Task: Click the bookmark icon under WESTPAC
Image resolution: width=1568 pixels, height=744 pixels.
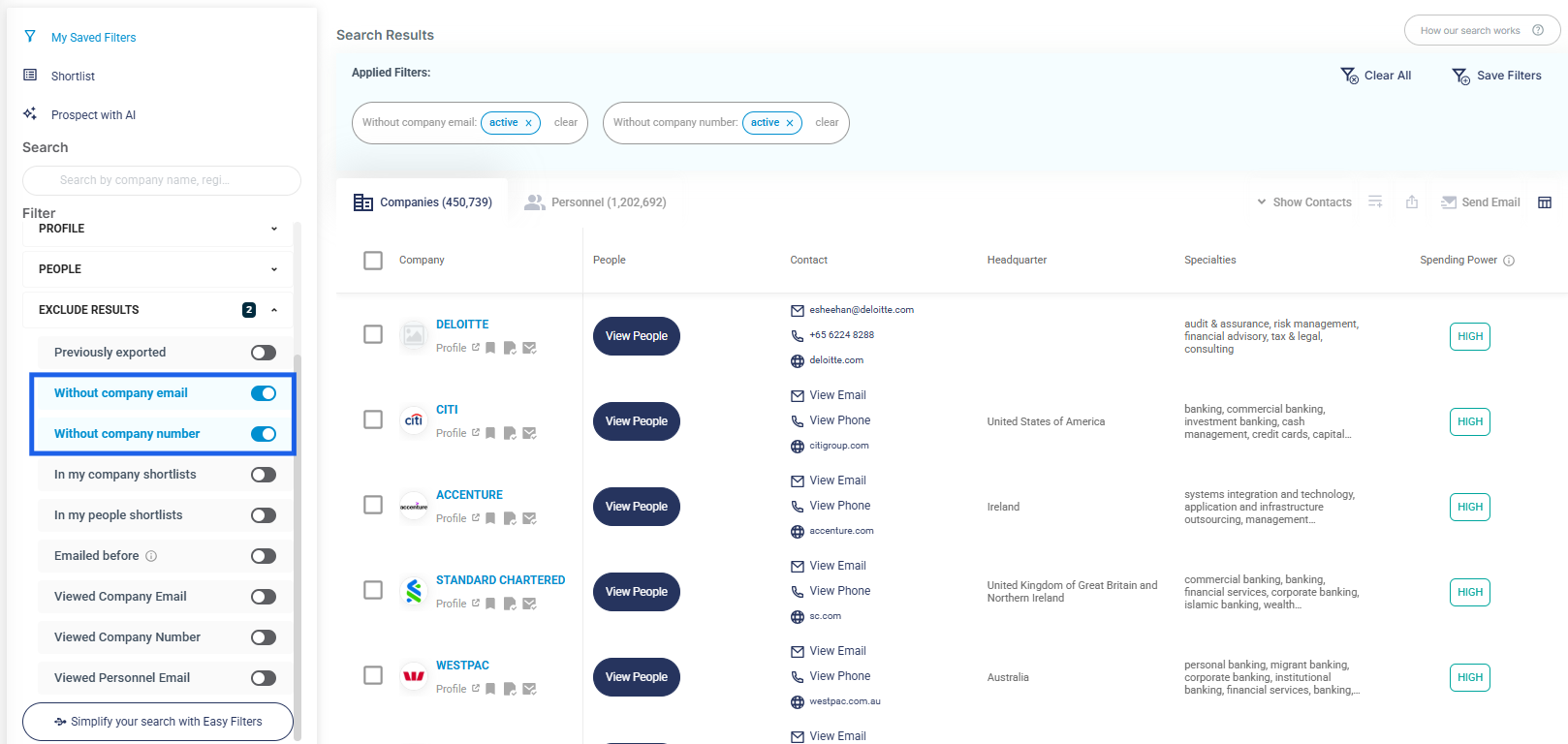Action: [x=491, y=689]
